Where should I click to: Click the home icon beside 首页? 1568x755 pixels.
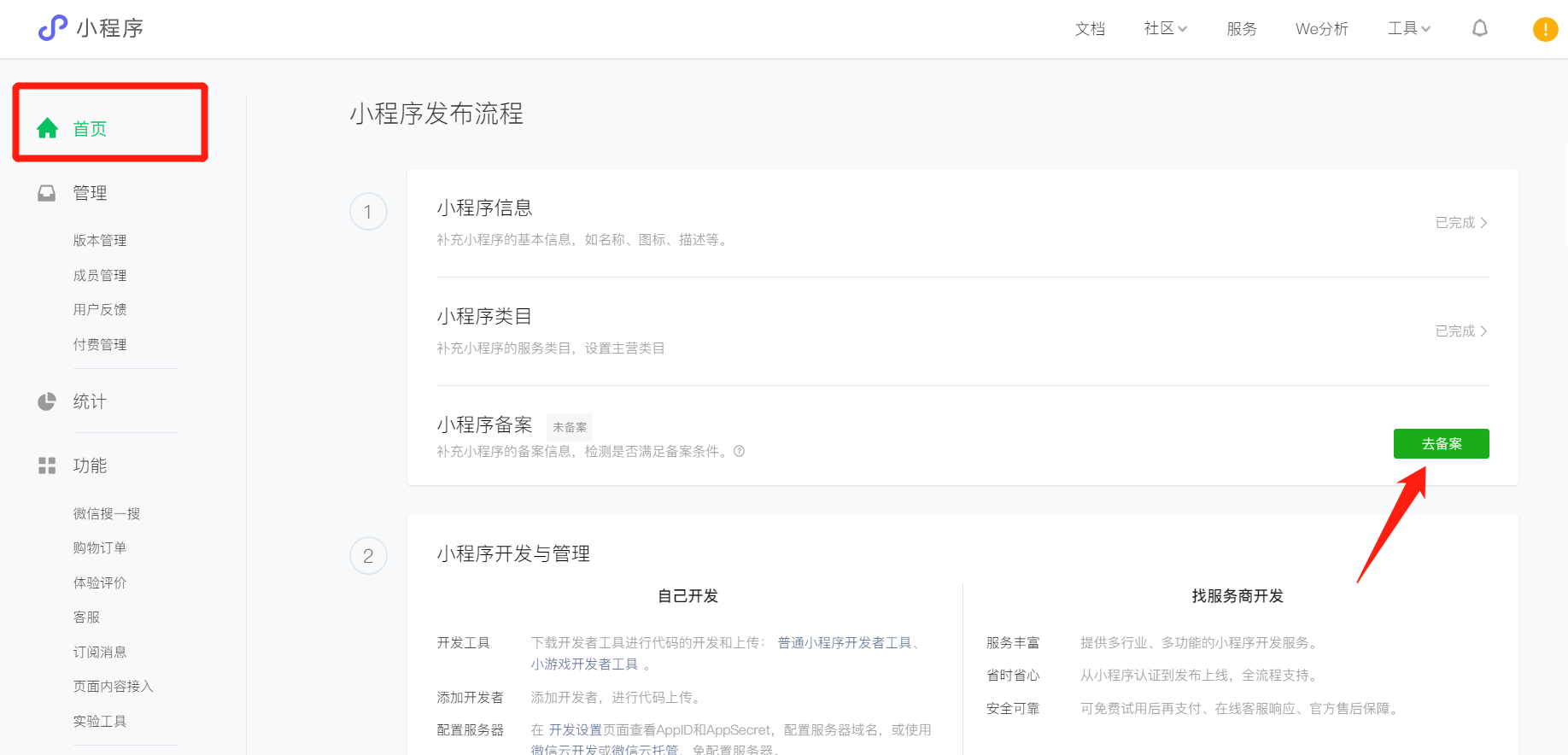(48, 128)
